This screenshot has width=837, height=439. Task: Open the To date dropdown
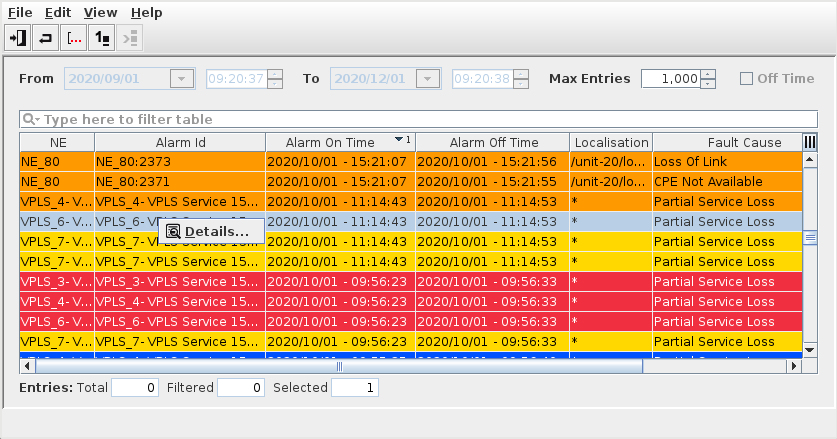[428, 78]
